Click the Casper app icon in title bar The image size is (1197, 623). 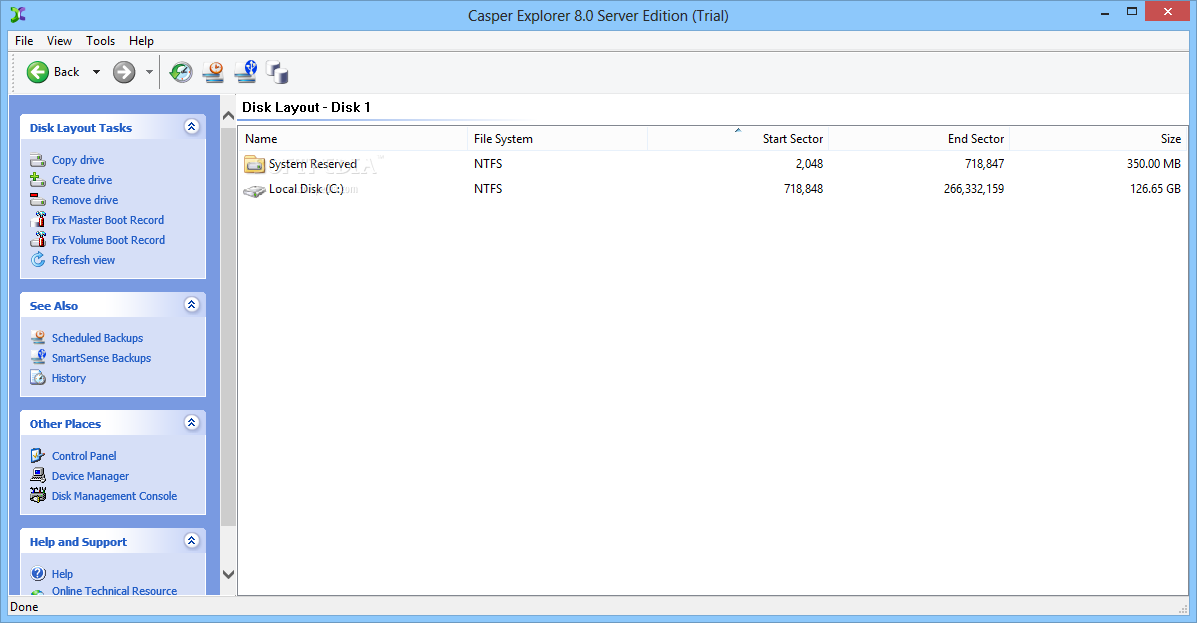[18, 15]
